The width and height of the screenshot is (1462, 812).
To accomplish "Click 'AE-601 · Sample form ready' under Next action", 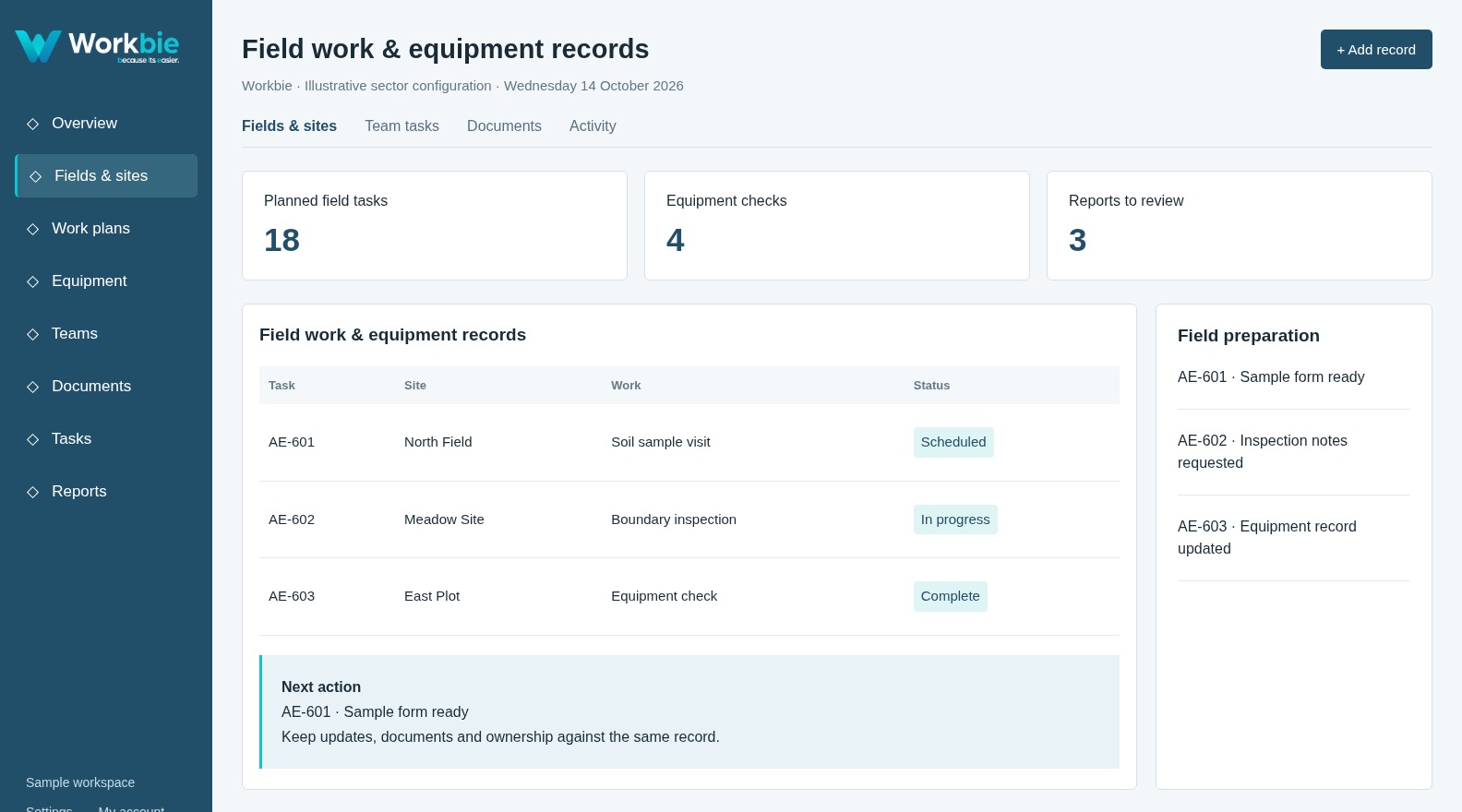I will (x=375, y=712).
